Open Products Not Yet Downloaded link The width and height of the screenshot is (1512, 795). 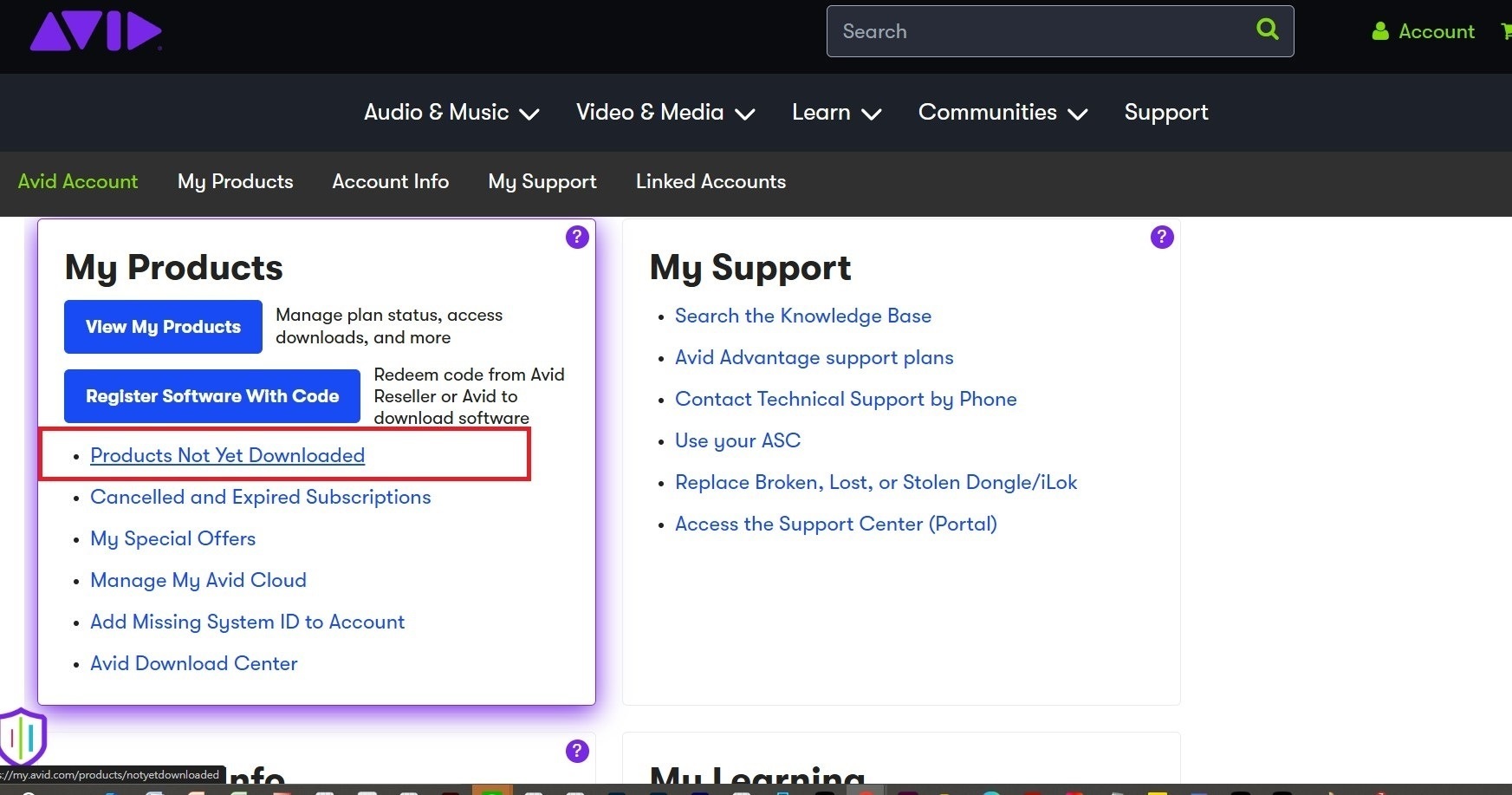[x=227, y=455]
